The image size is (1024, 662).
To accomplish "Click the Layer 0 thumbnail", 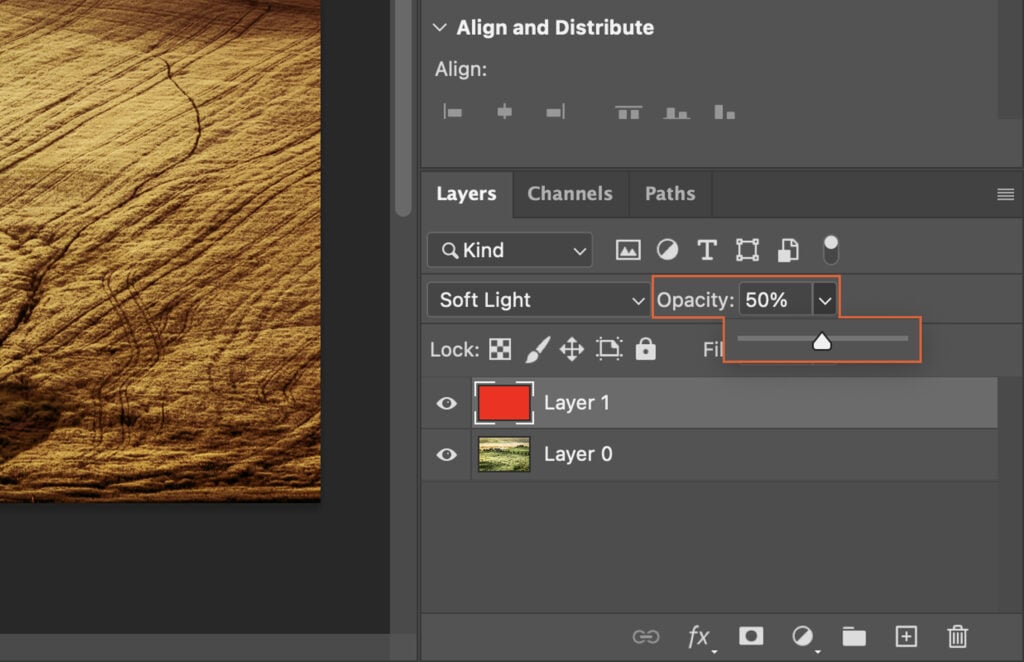I will [504, 454].
